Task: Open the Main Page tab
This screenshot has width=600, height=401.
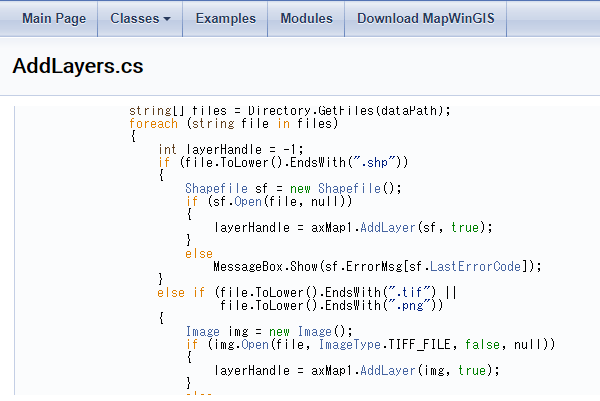Action: click(54, 19)
